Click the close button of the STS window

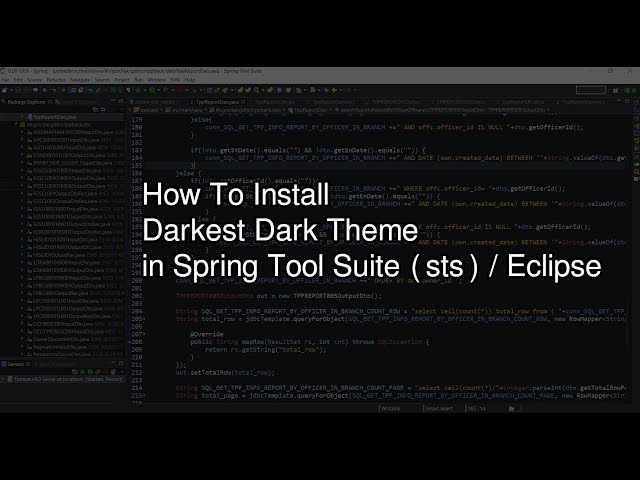click(630, 71)
